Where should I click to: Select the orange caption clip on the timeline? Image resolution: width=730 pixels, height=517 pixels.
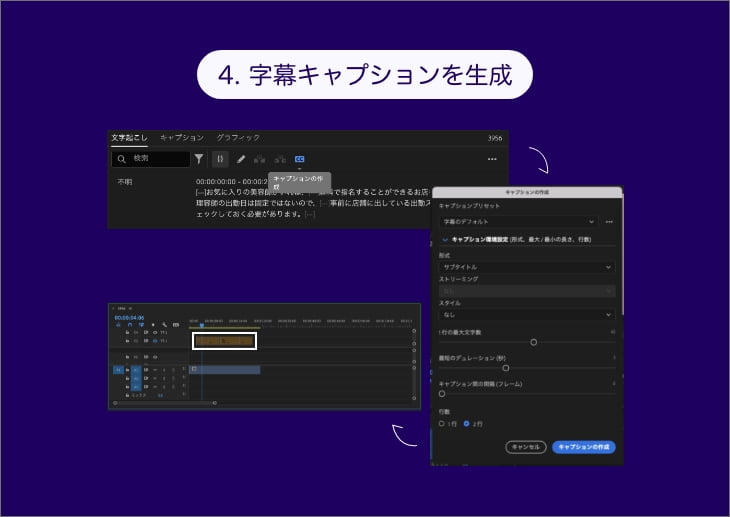coord(224,341)
